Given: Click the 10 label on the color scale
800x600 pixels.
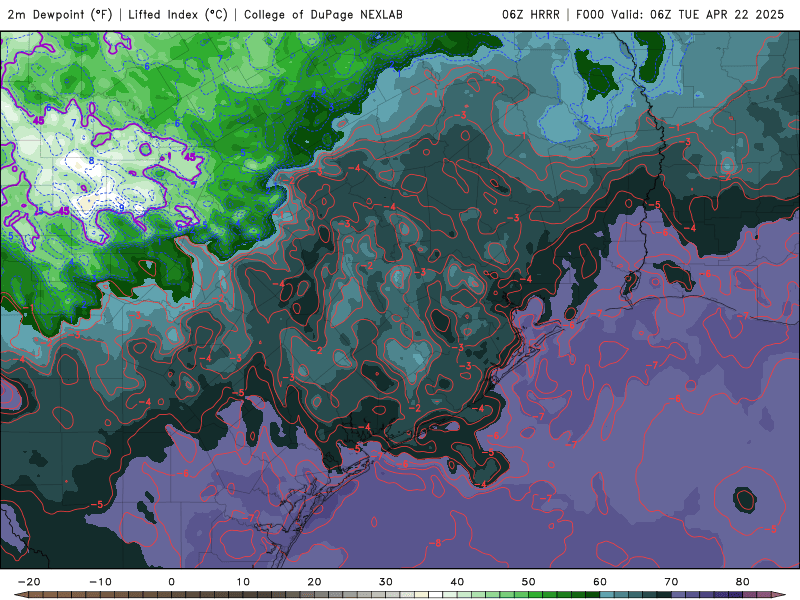Looking at the screenshot, I should pyautogui.click(x=243, y=582).
